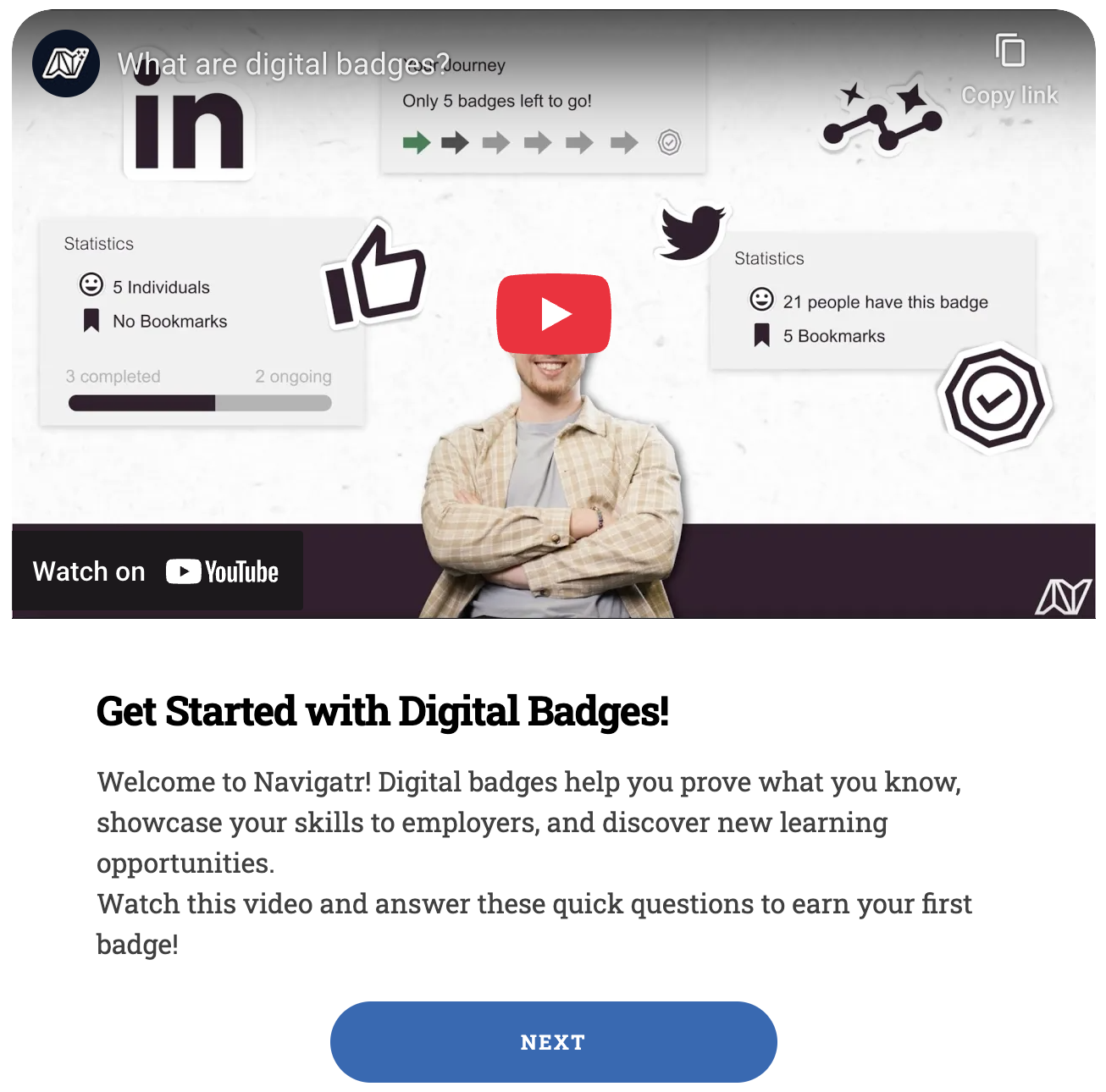1106x1092 pixels.
Task: Click the NEXT button
Action: tap(553, 1042)
